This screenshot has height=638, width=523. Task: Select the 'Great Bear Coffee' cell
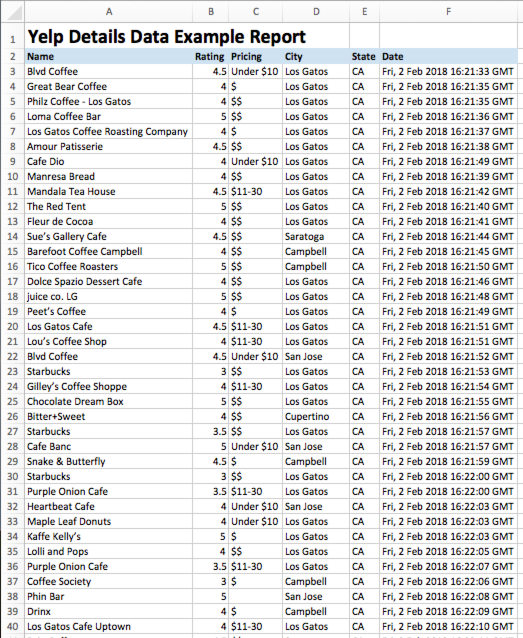(109, 86)
